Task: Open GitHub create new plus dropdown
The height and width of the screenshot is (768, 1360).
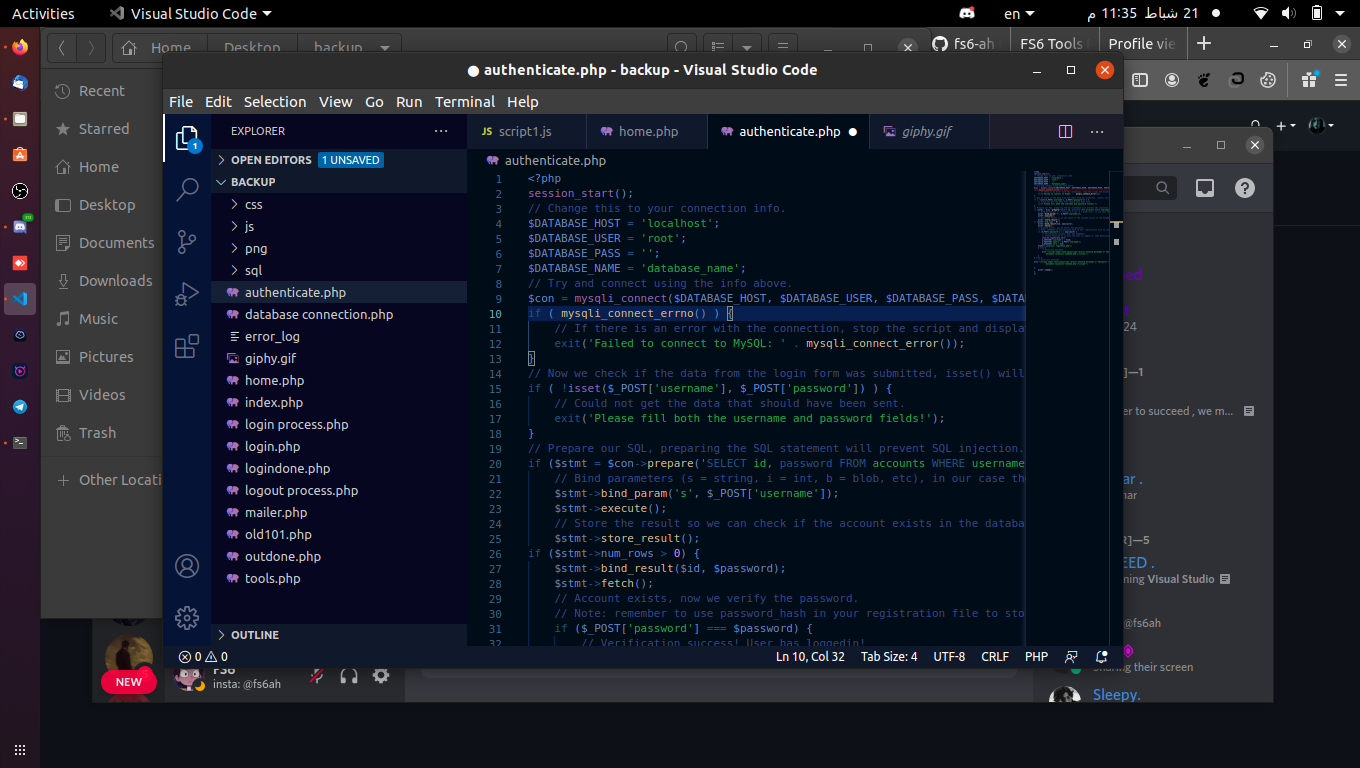Action: pos(1285,125)
